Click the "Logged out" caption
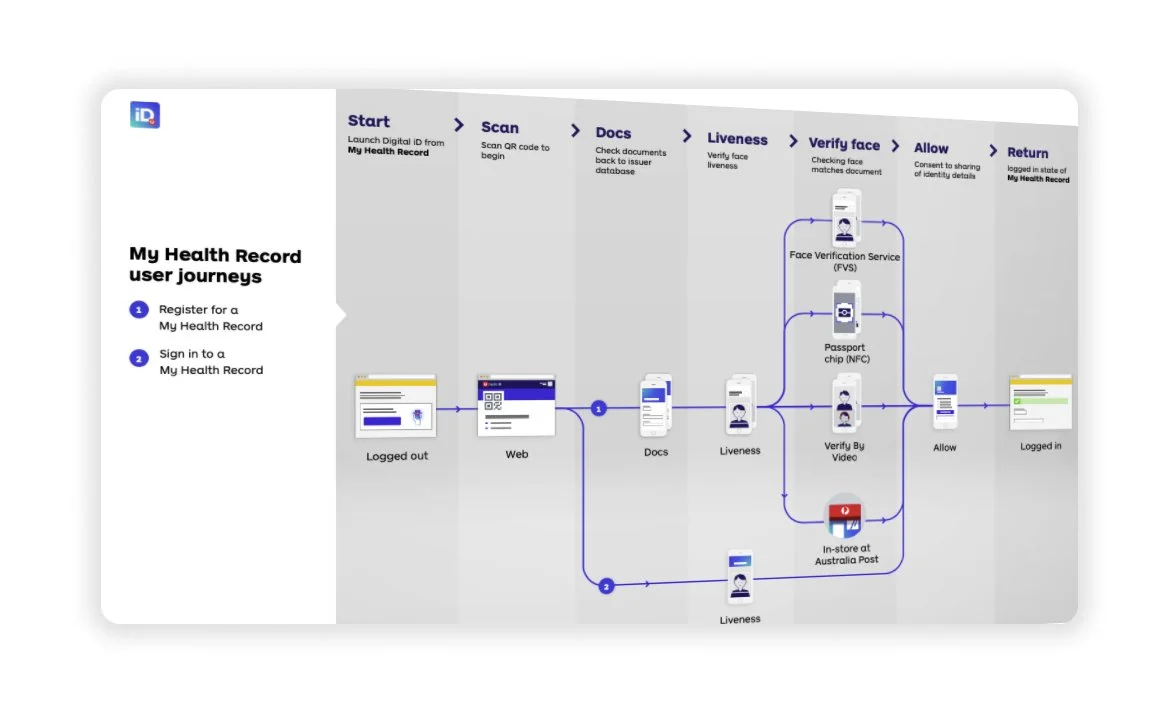The width and height of the screenshot is (1153, 705). pos(397,456)
